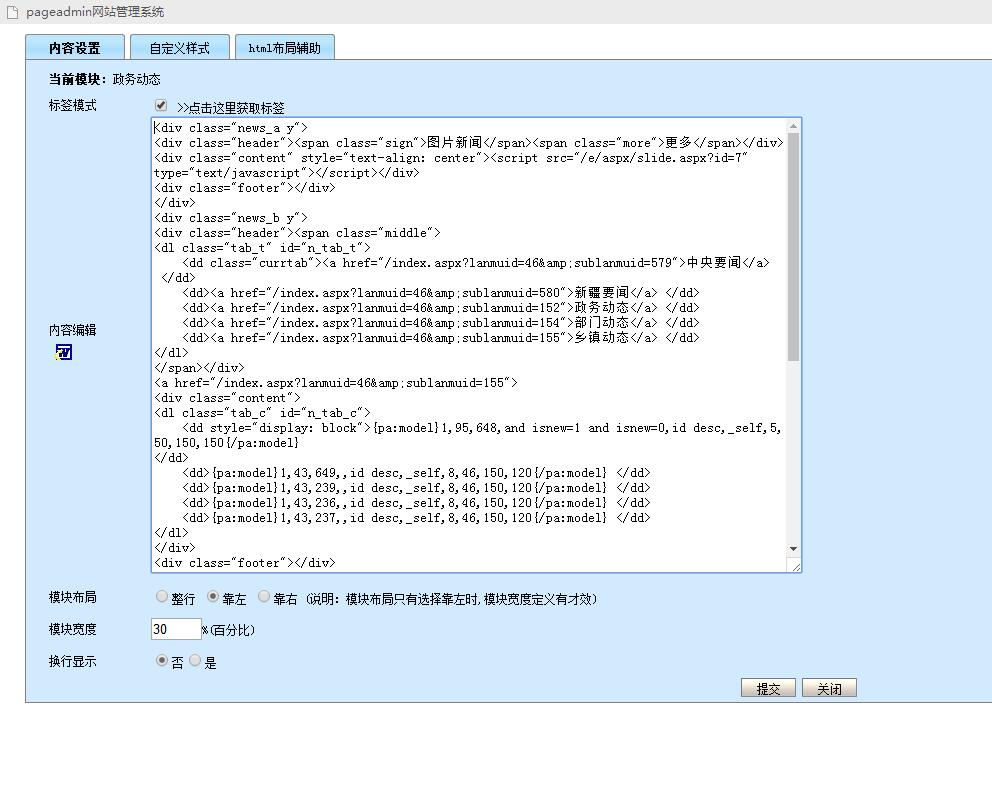This screenshot has width=992, height=798.
Task: Click the scroll down arrow of code textarea
Action: (x=793, y=549)
